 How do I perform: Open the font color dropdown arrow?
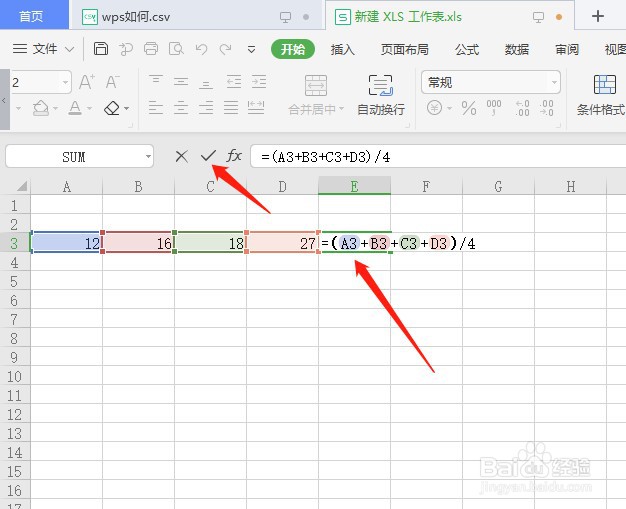coord(89,108)
